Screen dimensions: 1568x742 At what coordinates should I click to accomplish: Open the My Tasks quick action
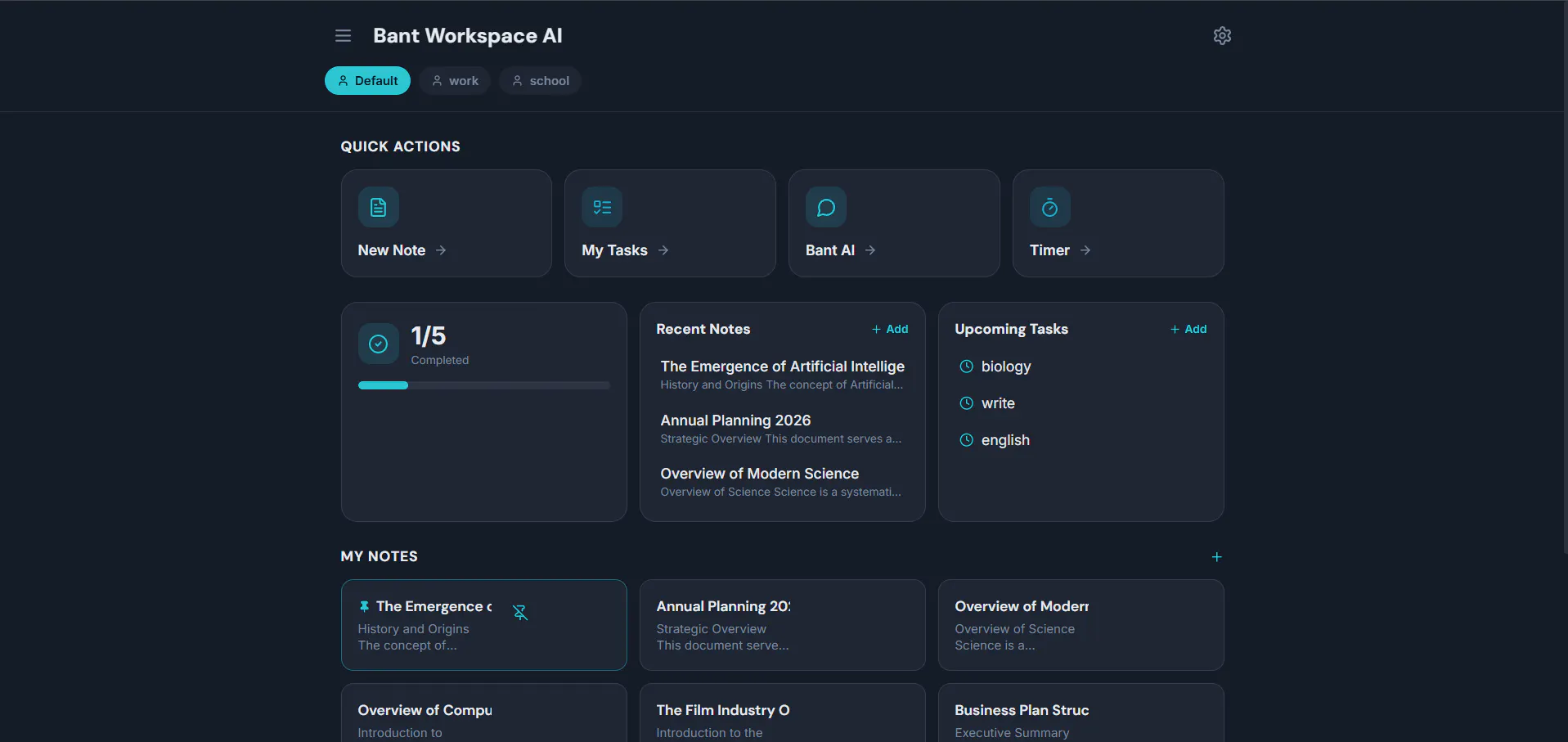click(x=670, y=223)
